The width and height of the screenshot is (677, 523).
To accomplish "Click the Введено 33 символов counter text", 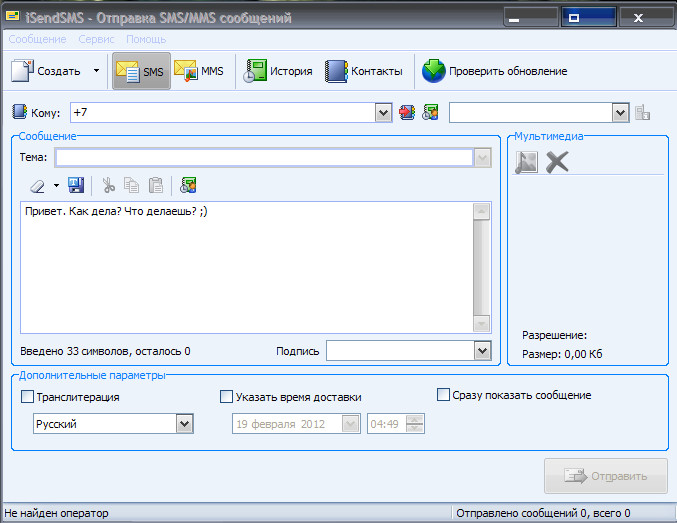I will (x=105, y=351).
